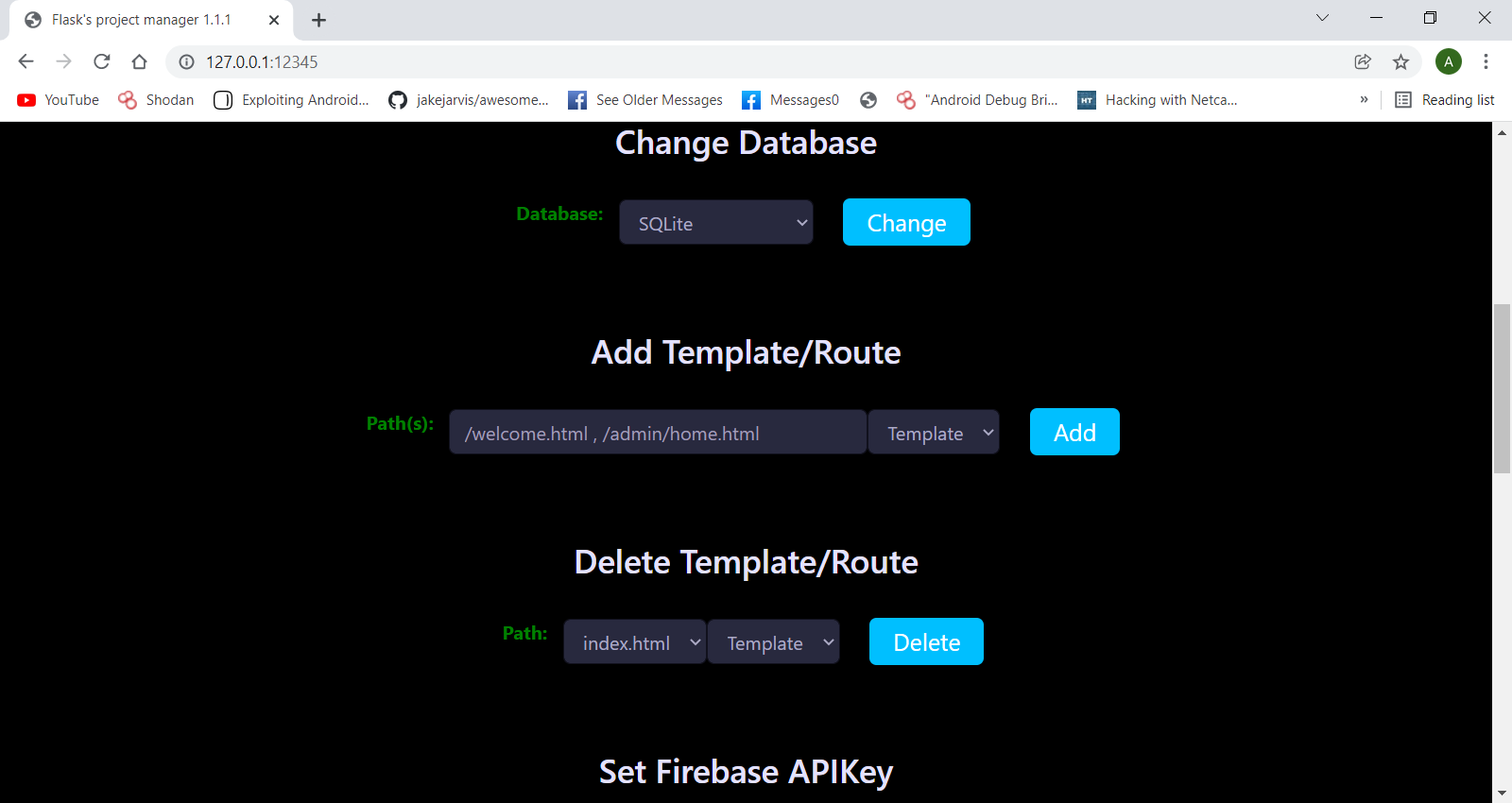Viewport: 1512px width, 803px height.
Task: Open the Exploiting Android bookmark
Action: [291, 100]
